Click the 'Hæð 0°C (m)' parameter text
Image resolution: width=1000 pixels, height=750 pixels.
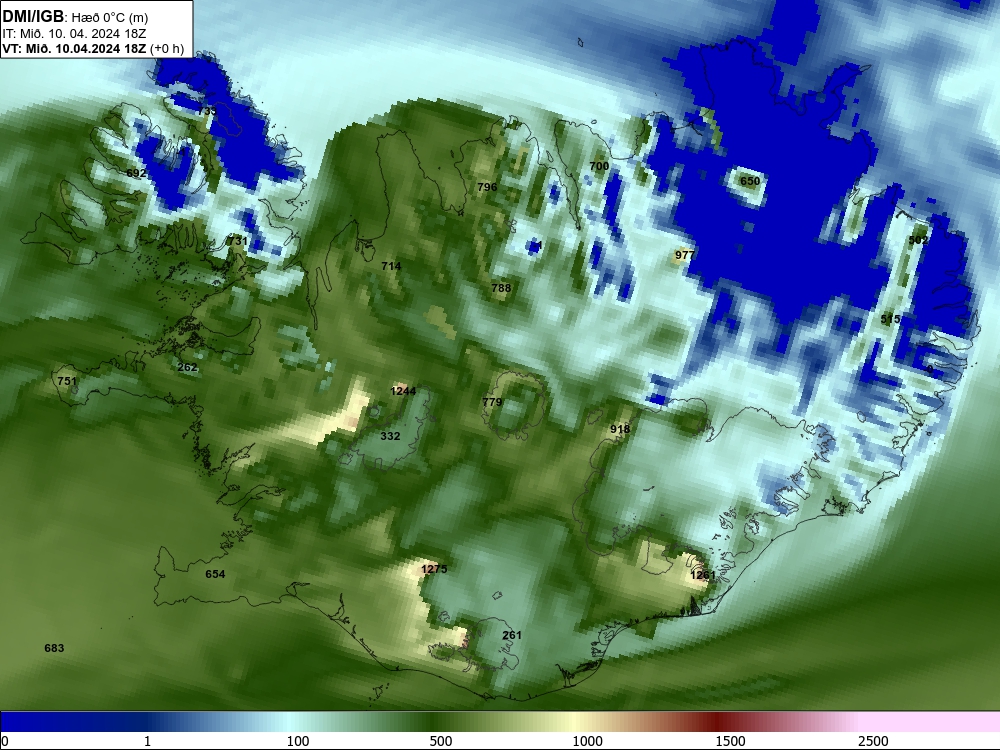point(110,17)
